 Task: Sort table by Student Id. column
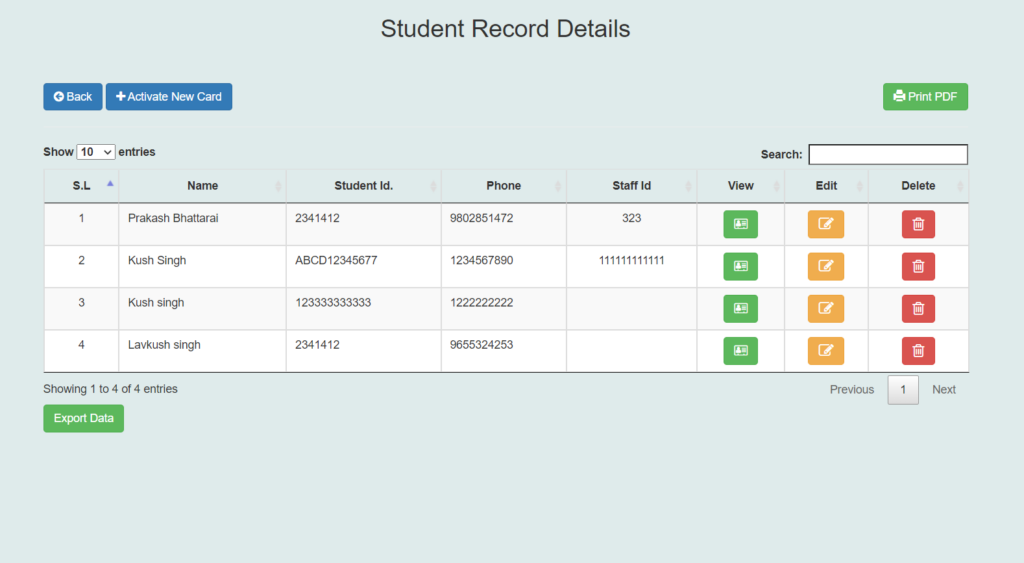(x=364, y=186)
